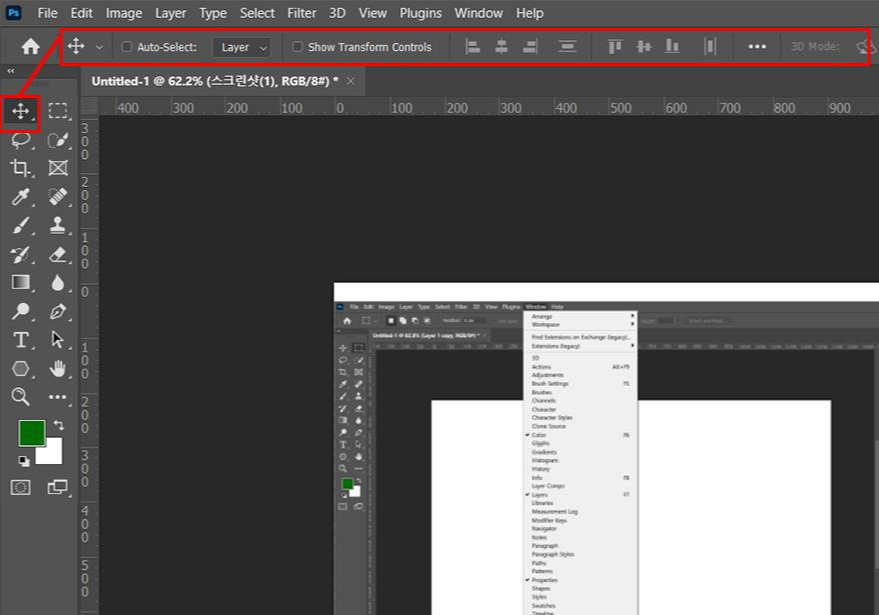Click the Photoshop Ps logo
The width and height of the screenshot is (879, 615).
(x=13, y=12)
